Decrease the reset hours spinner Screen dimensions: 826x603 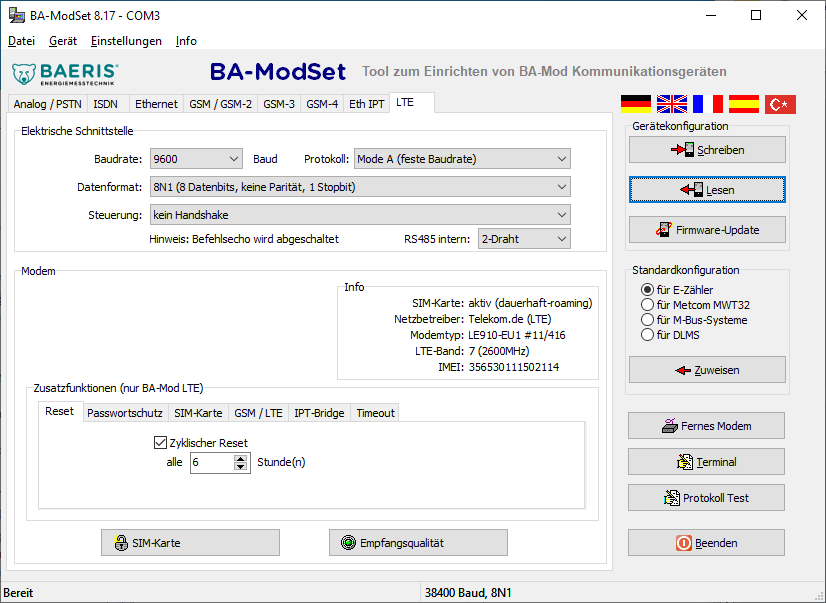(241, 467)
